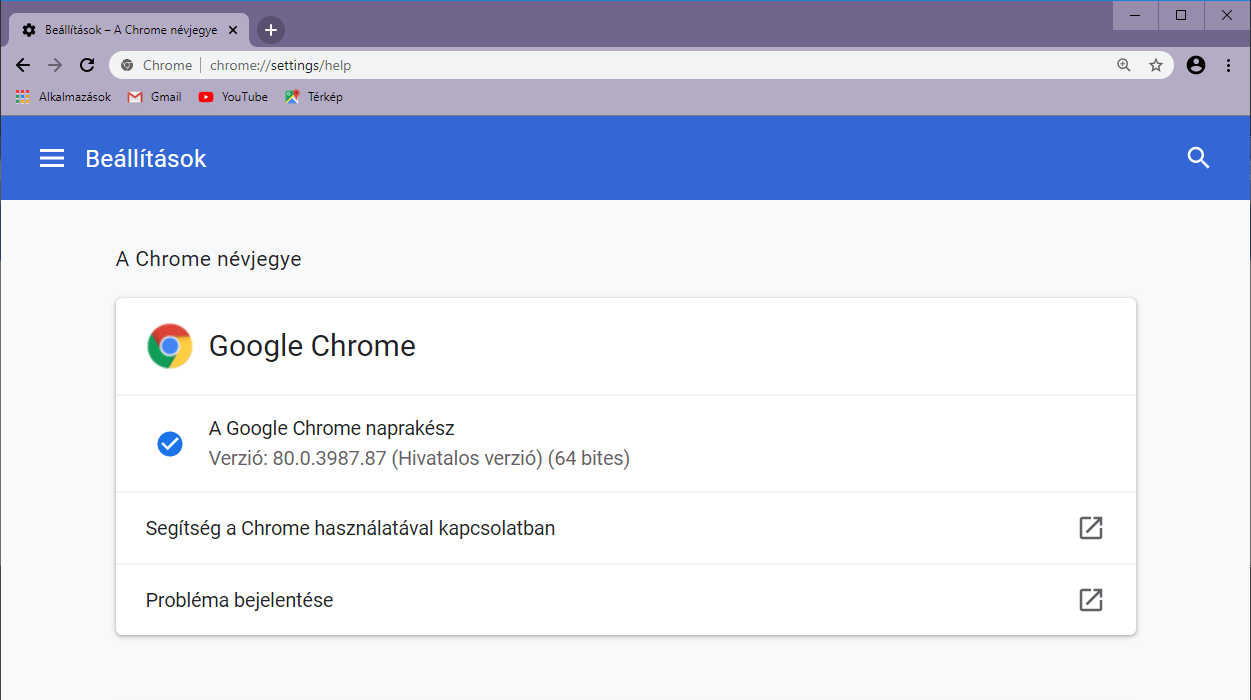Open the Alkalmazások apps bookmark
1251x700 pixels.
[x=63, y=97]
